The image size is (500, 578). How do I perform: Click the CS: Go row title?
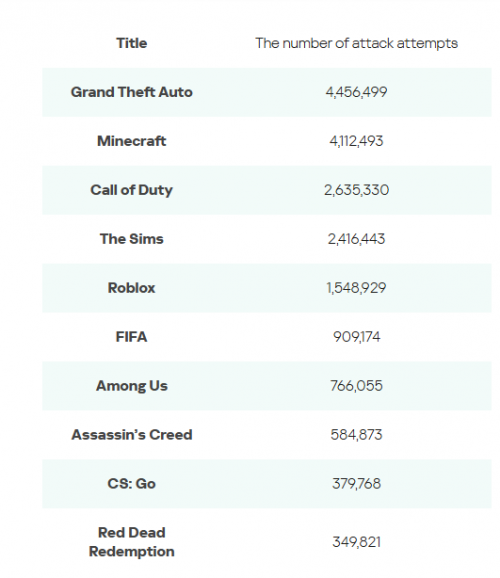click(132, 484)
